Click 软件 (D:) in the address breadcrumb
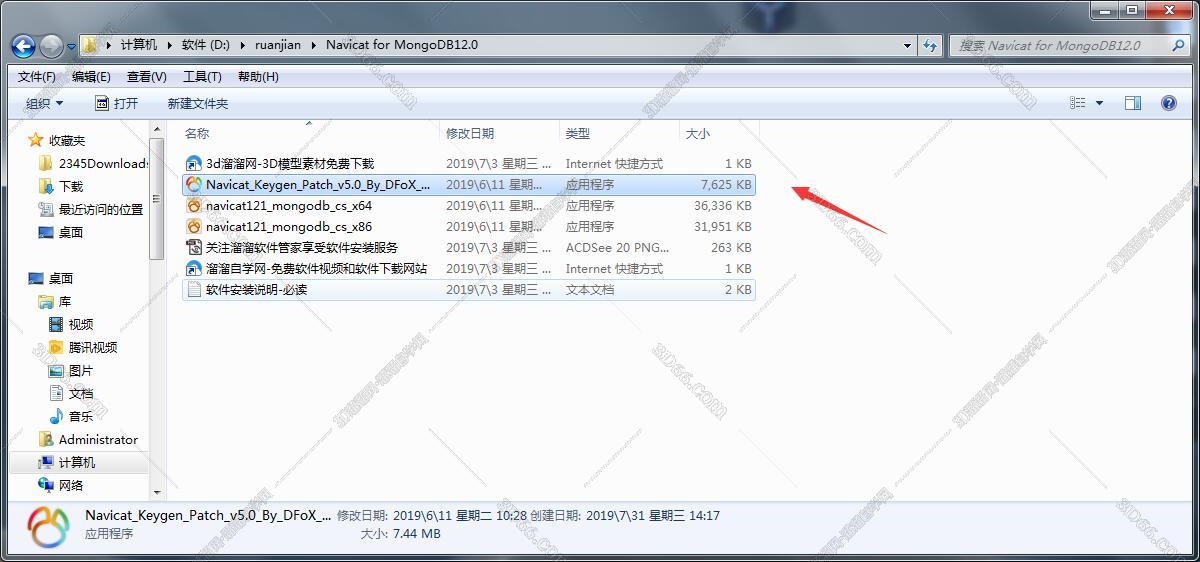This screenshot has width=1200, height=562. pyautogui.click(x=207, y=45)
